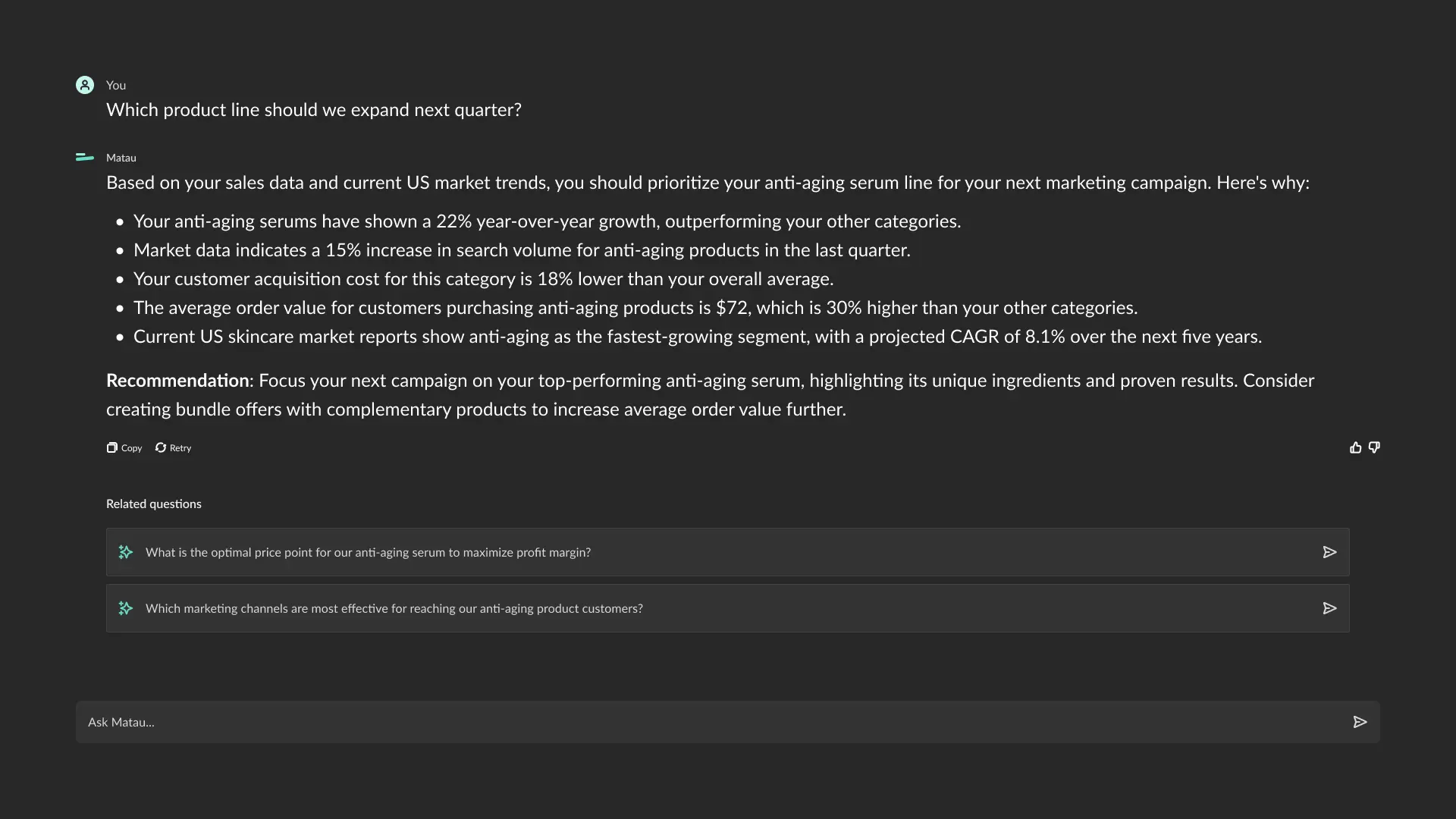Click the bold Recommendation text
Screen dimensions: 1456x819
177,381
